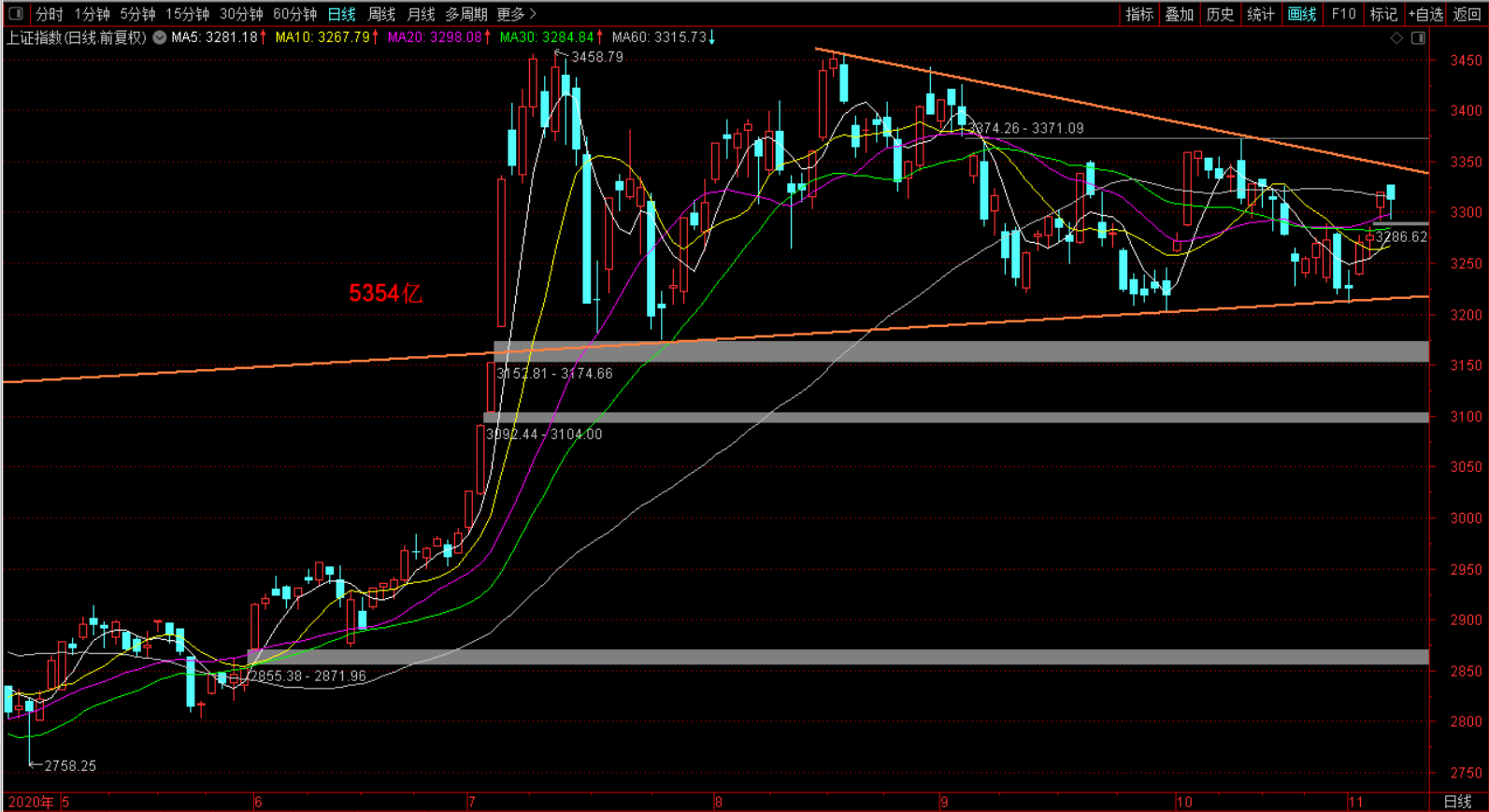Image resolution: width=1489 pixels, height=812 pixels.
Task: Open F10 company info
Action: 1343,14
